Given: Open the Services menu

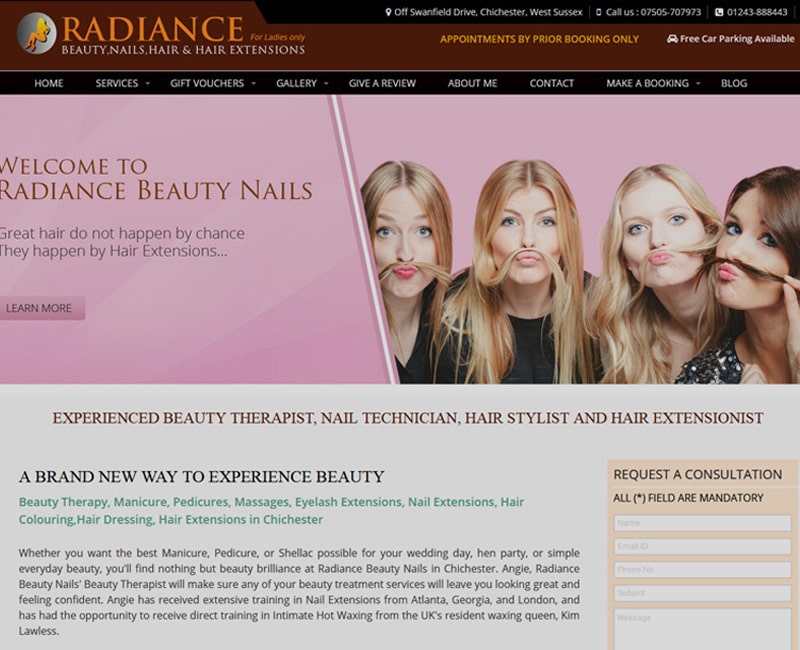Looking at the screenshot, I should pos(117,83).
